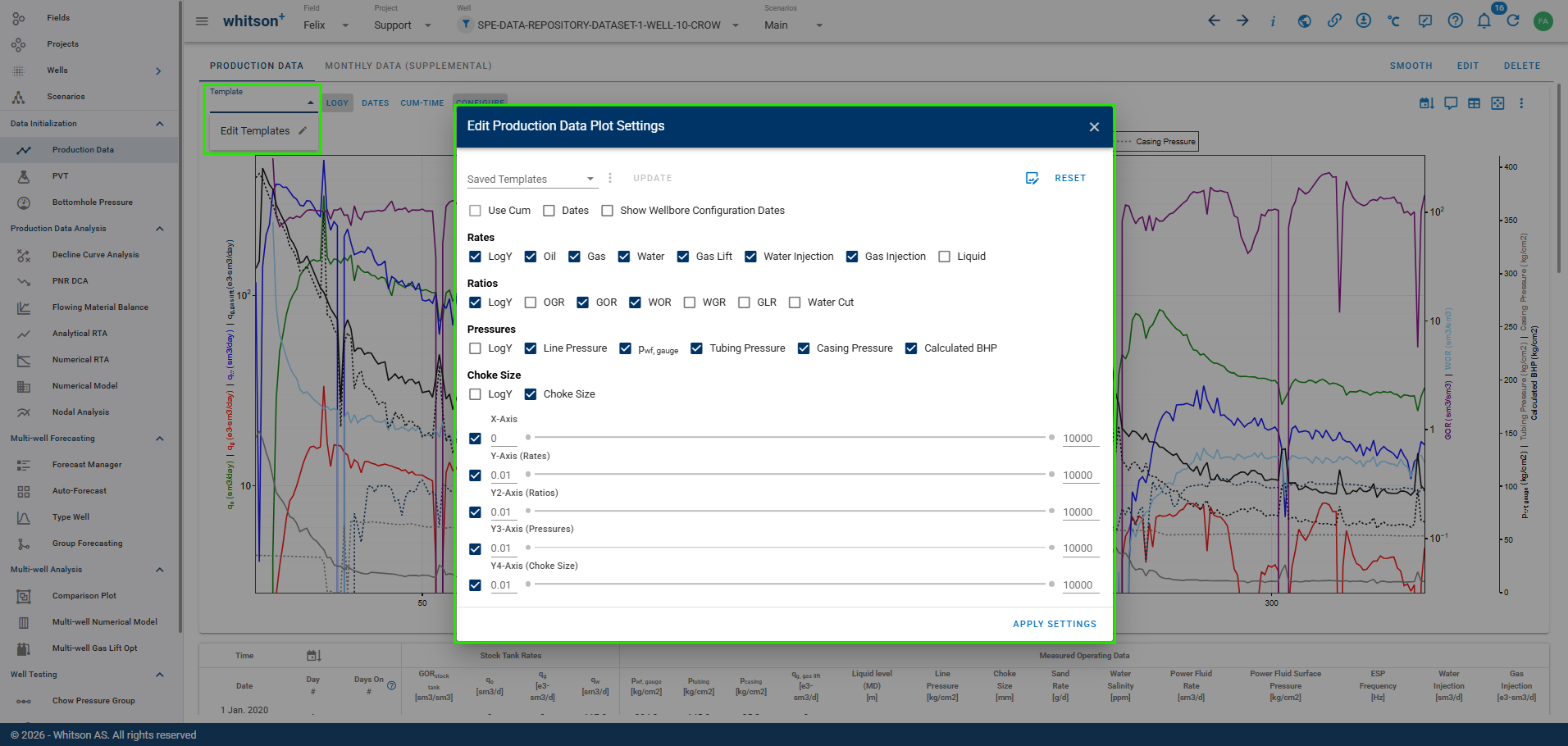Click the Y-Axis (Rates) range slider track
This screenshot has height=746, width=1568.
pos(790,474)
